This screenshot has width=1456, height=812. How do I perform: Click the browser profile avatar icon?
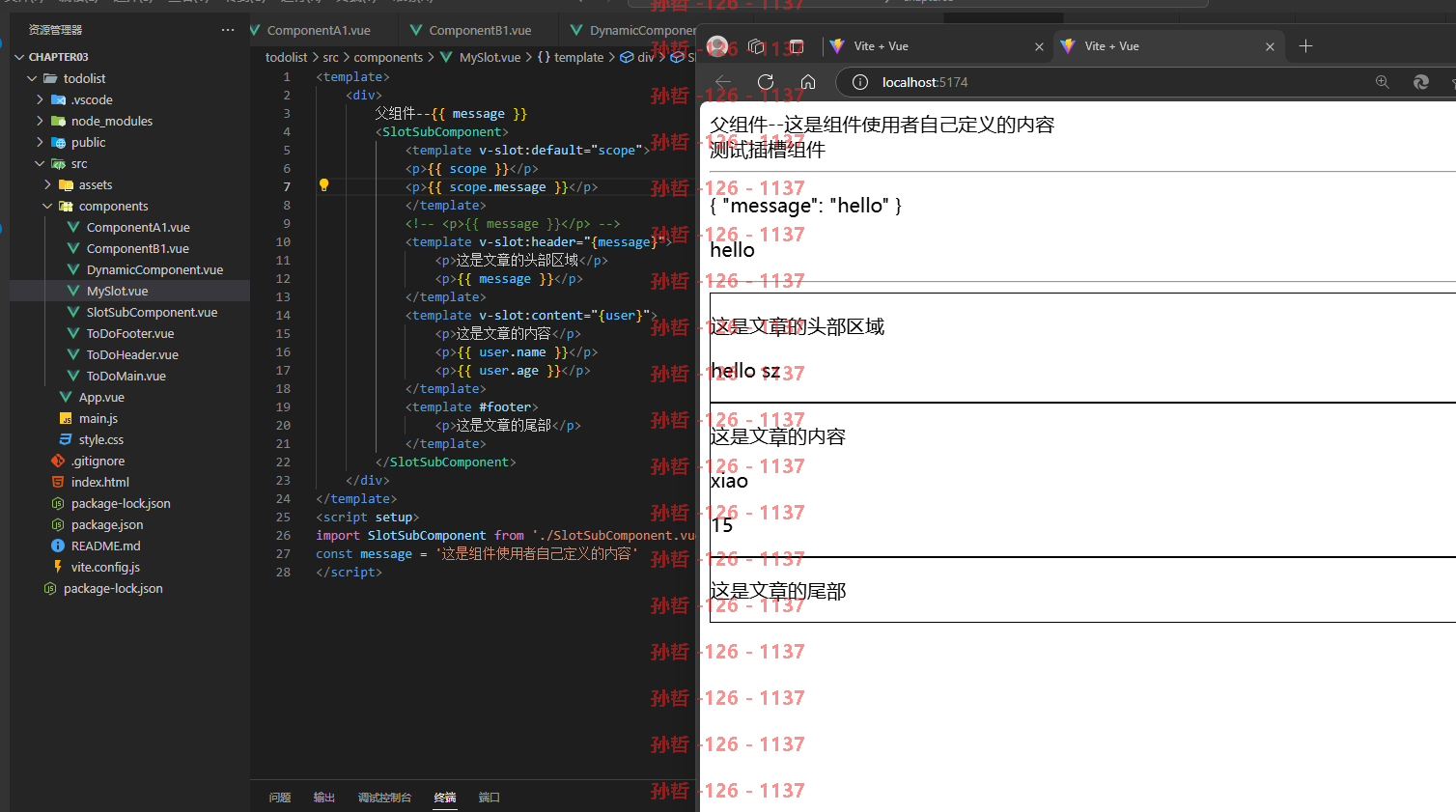coord(717,46)
